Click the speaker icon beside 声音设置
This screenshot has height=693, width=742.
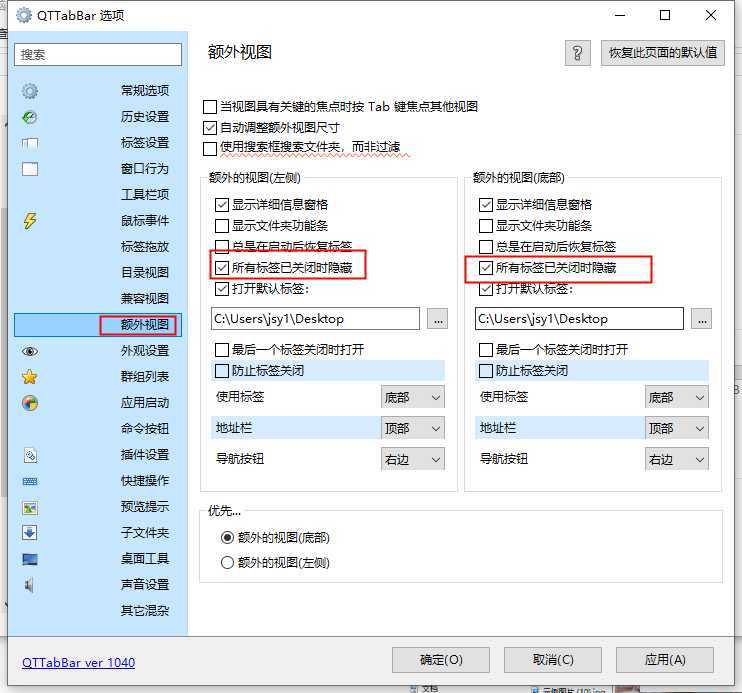click(29, 586)
